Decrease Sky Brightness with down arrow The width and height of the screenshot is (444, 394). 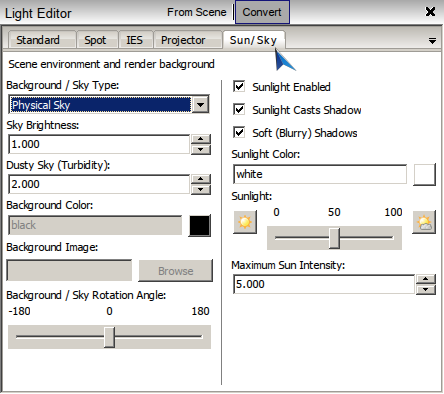[200, 149]
